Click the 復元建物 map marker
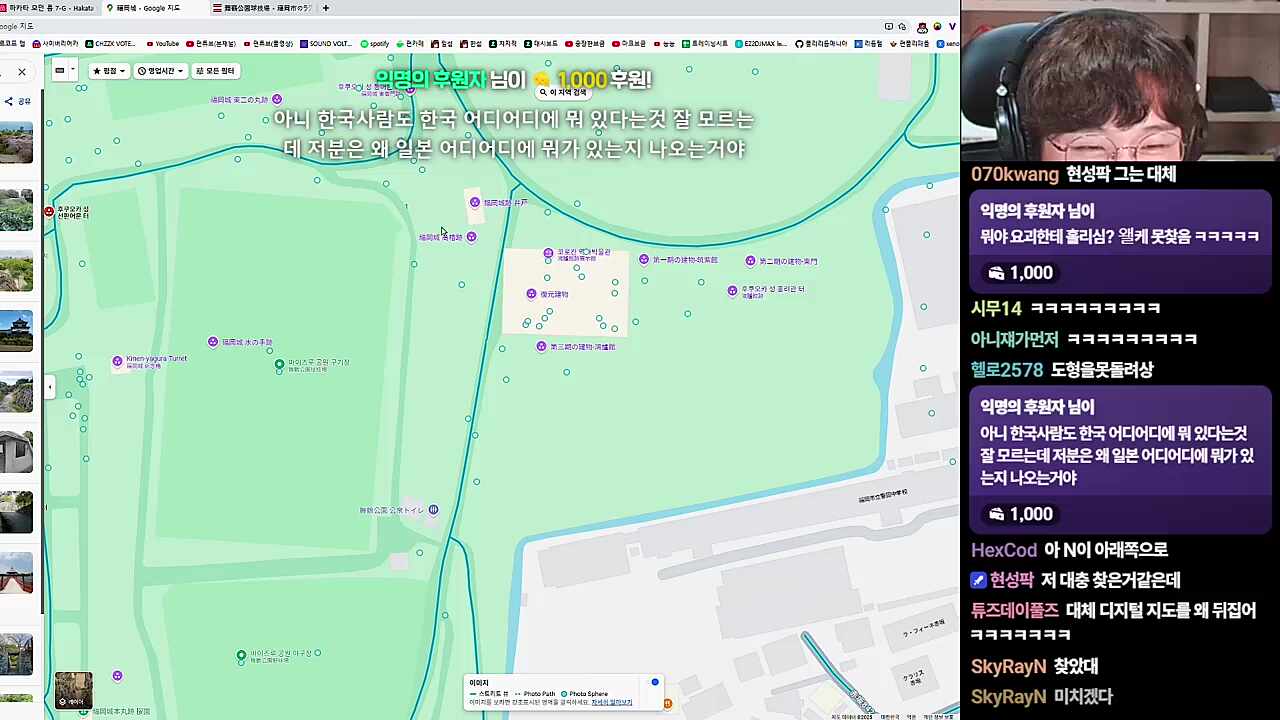1280x720 pixels. click(531, 294)
